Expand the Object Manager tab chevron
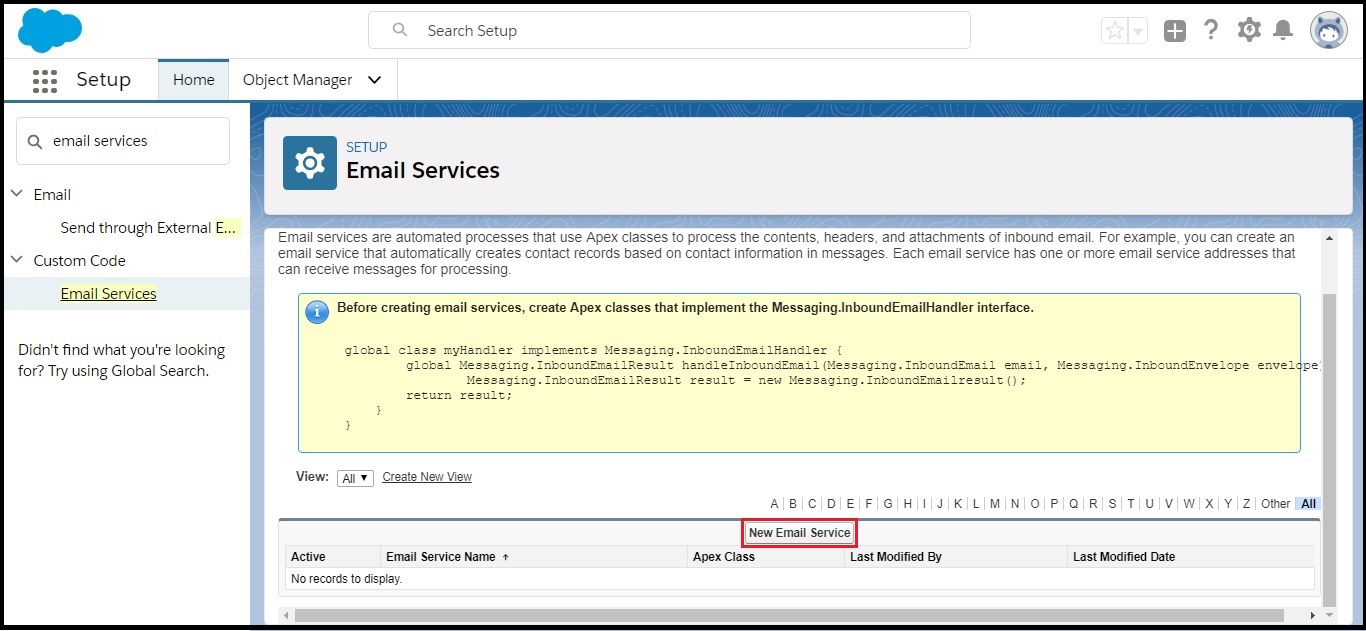The height and width of the screenshot is (631, 1366). coord(375,80)
